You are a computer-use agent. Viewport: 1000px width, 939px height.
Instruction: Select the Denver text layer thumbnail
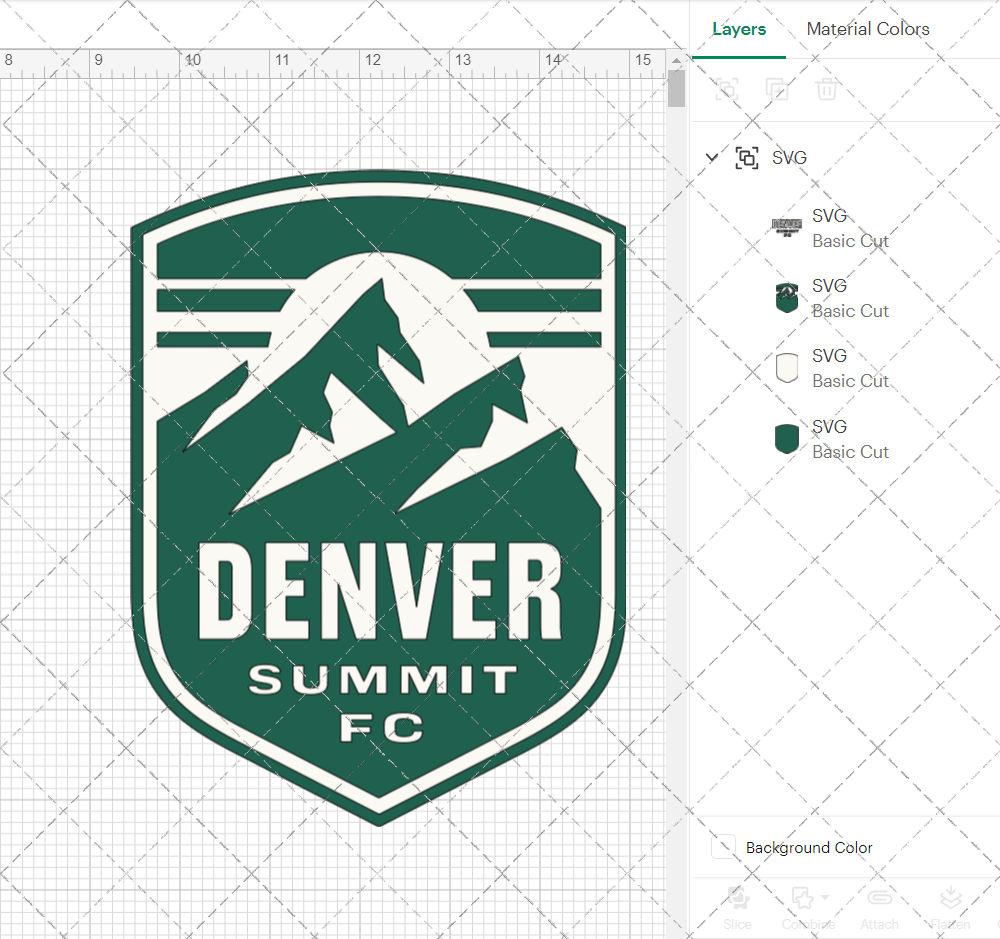[786, 227]
